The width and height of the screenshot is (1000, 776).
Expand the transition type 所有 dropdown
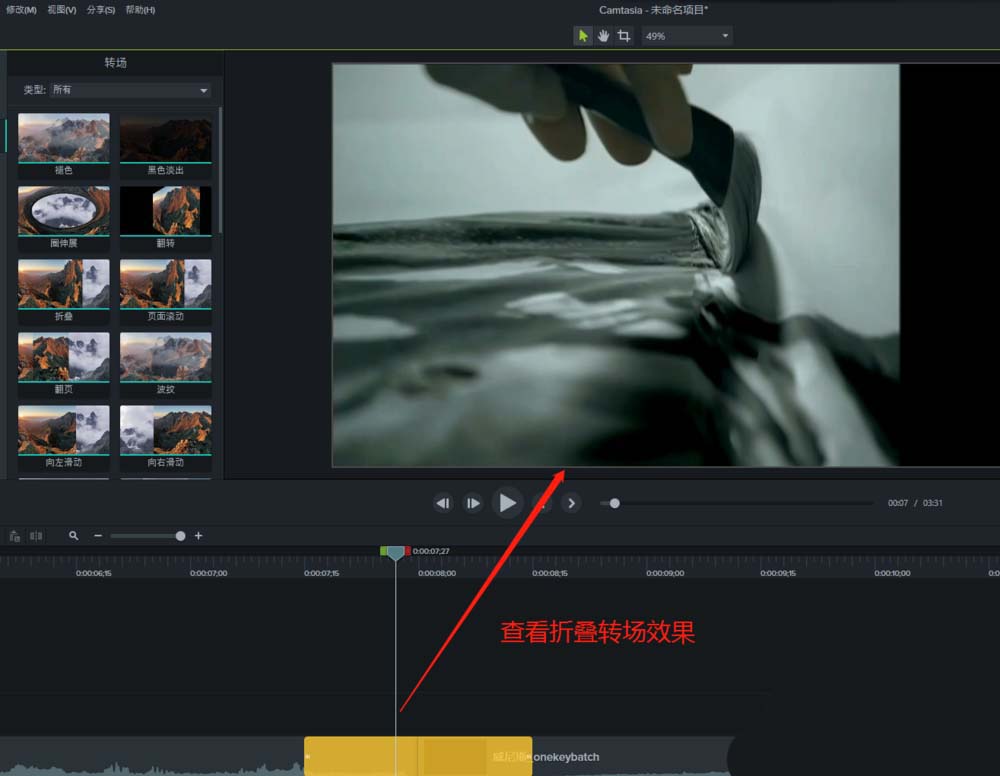click(130, 90)
